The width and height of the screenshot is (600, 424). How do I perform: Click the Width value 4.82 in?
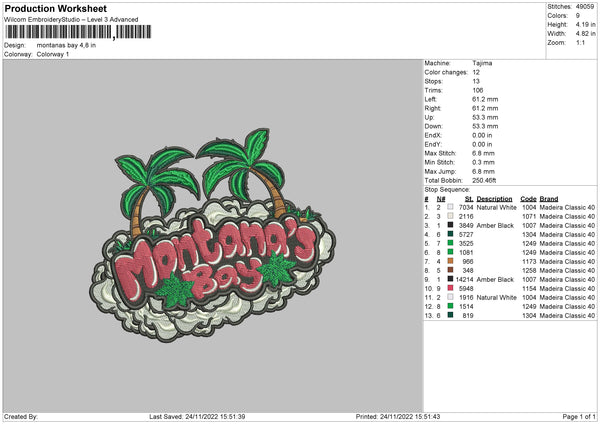585,34
